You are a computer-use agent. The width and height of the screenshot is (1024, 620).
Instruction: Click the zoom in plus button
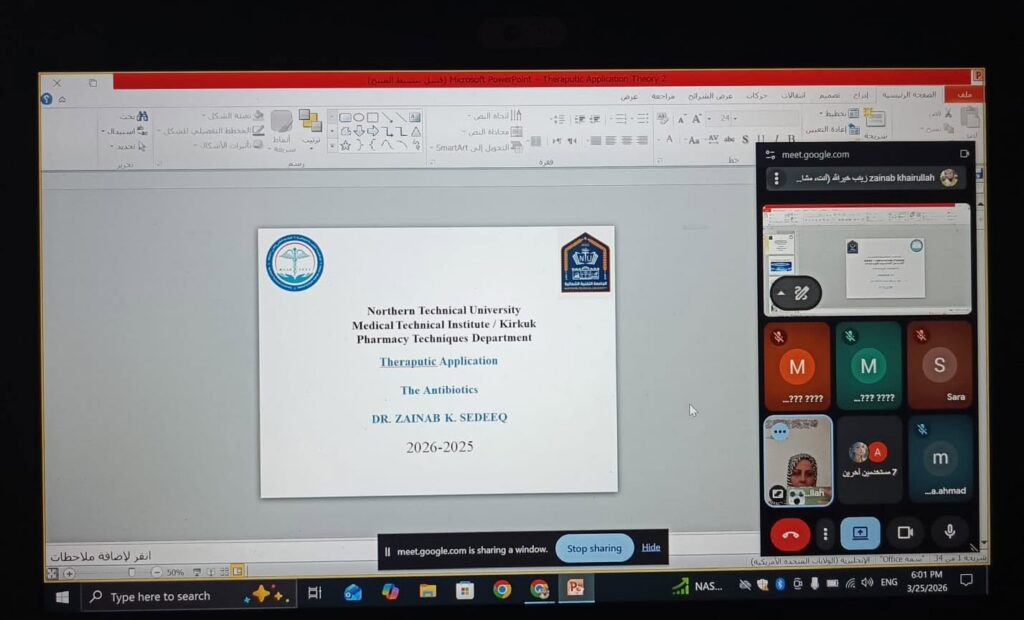(69, 574)
